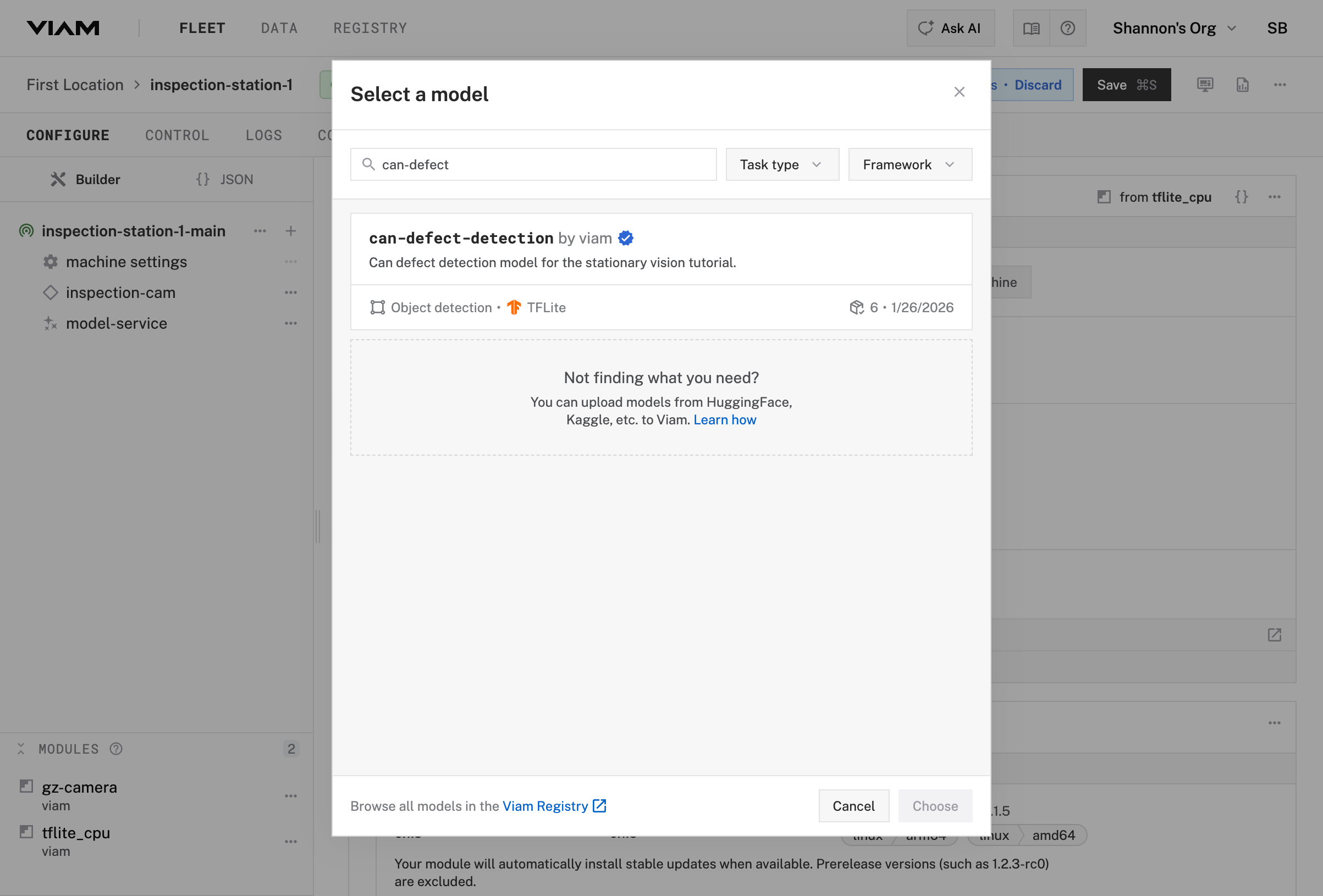The width and height of the screenshot is (1323, 896).
Task: Click the external link icon by Viam Registry
Action: [x=599, y=806]
